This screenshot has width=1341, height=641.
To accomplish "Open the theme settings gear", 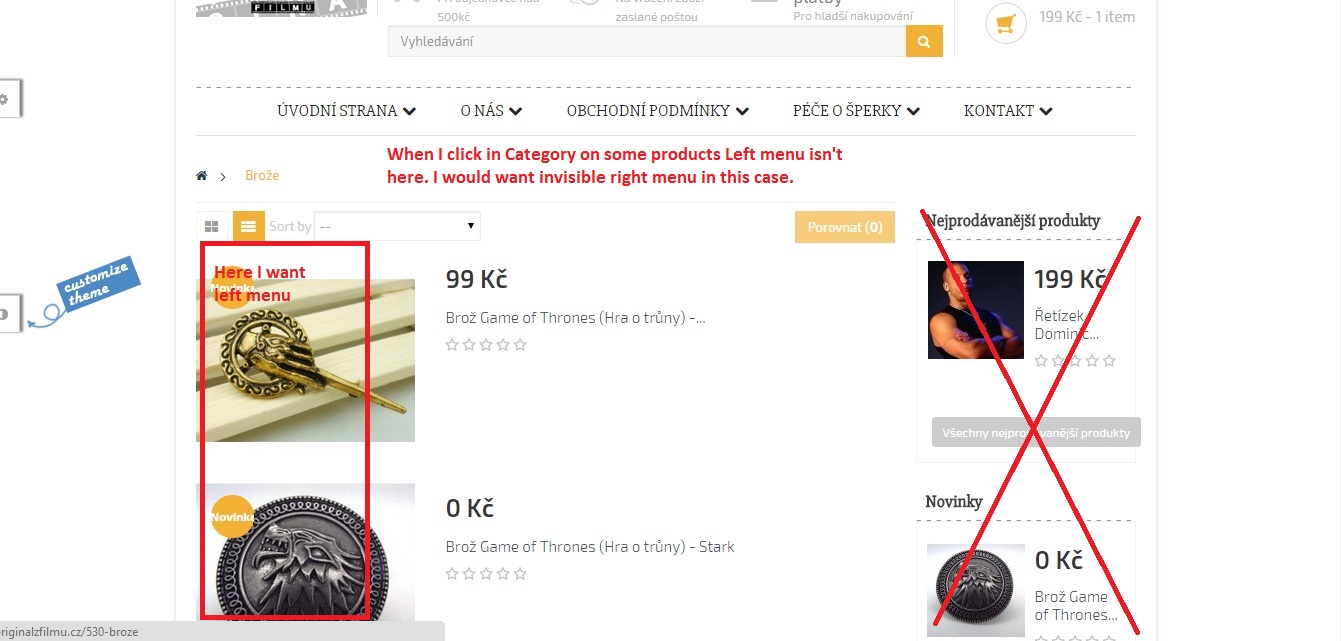I will 4,99.
